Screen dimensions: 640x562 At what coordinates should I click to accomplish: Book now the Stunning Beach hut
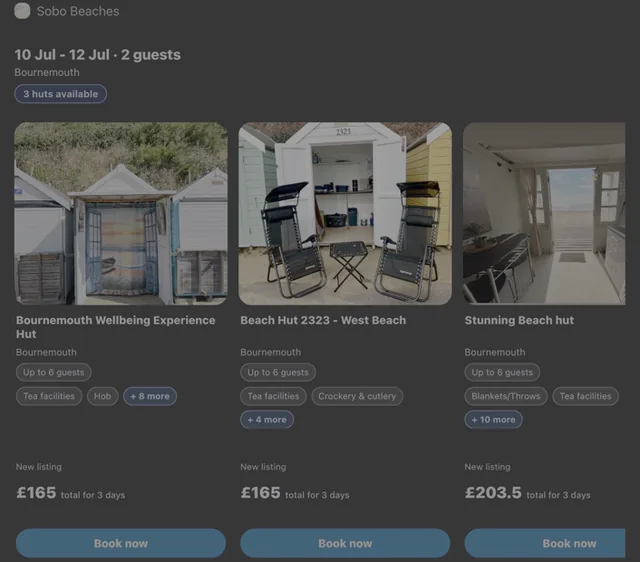[545, 543]
